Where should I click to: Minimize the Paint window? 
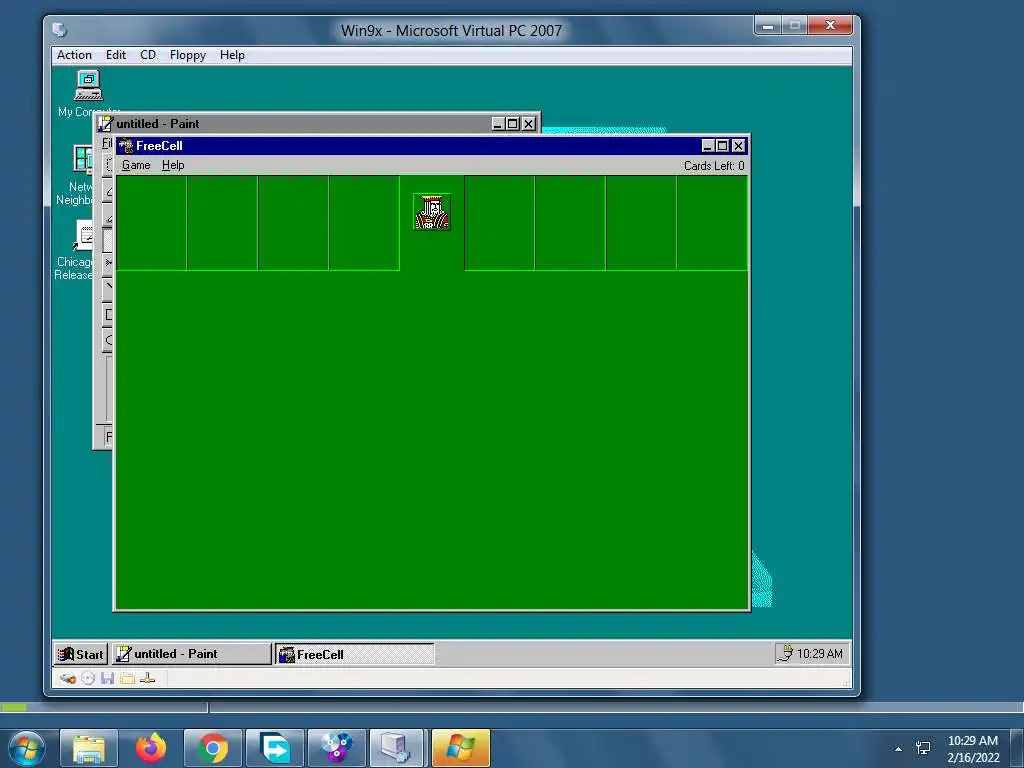[498, 123]
